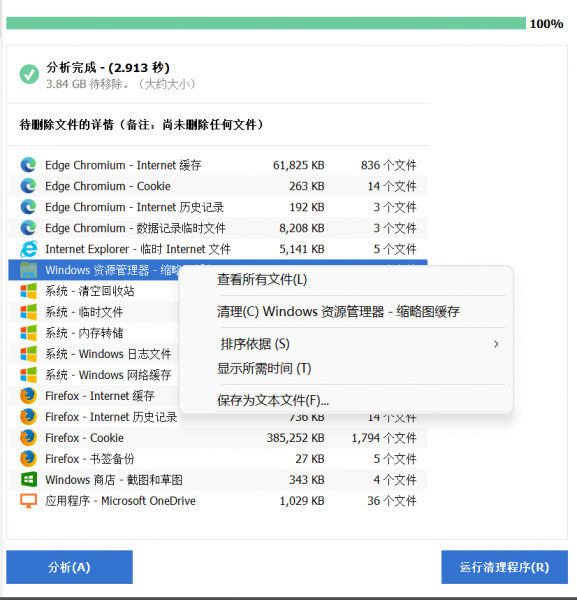Click the Edge icon beside Internet 历史记录

(28, 207)
